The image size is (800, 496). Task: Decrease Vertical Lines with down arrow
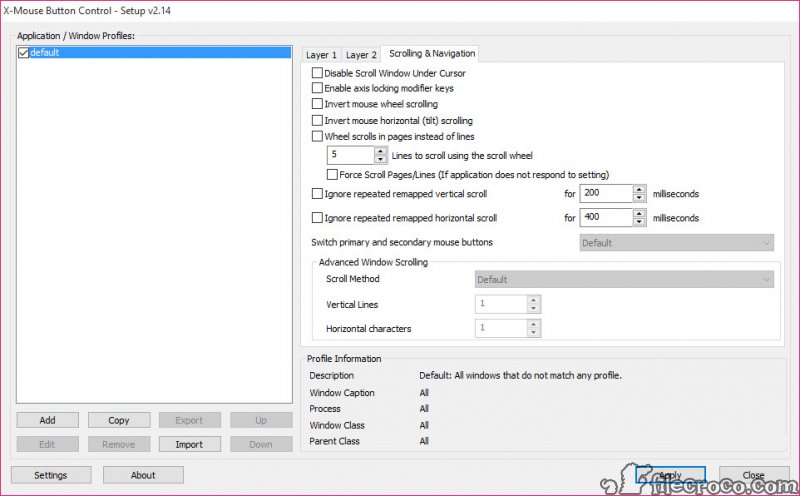534,308
